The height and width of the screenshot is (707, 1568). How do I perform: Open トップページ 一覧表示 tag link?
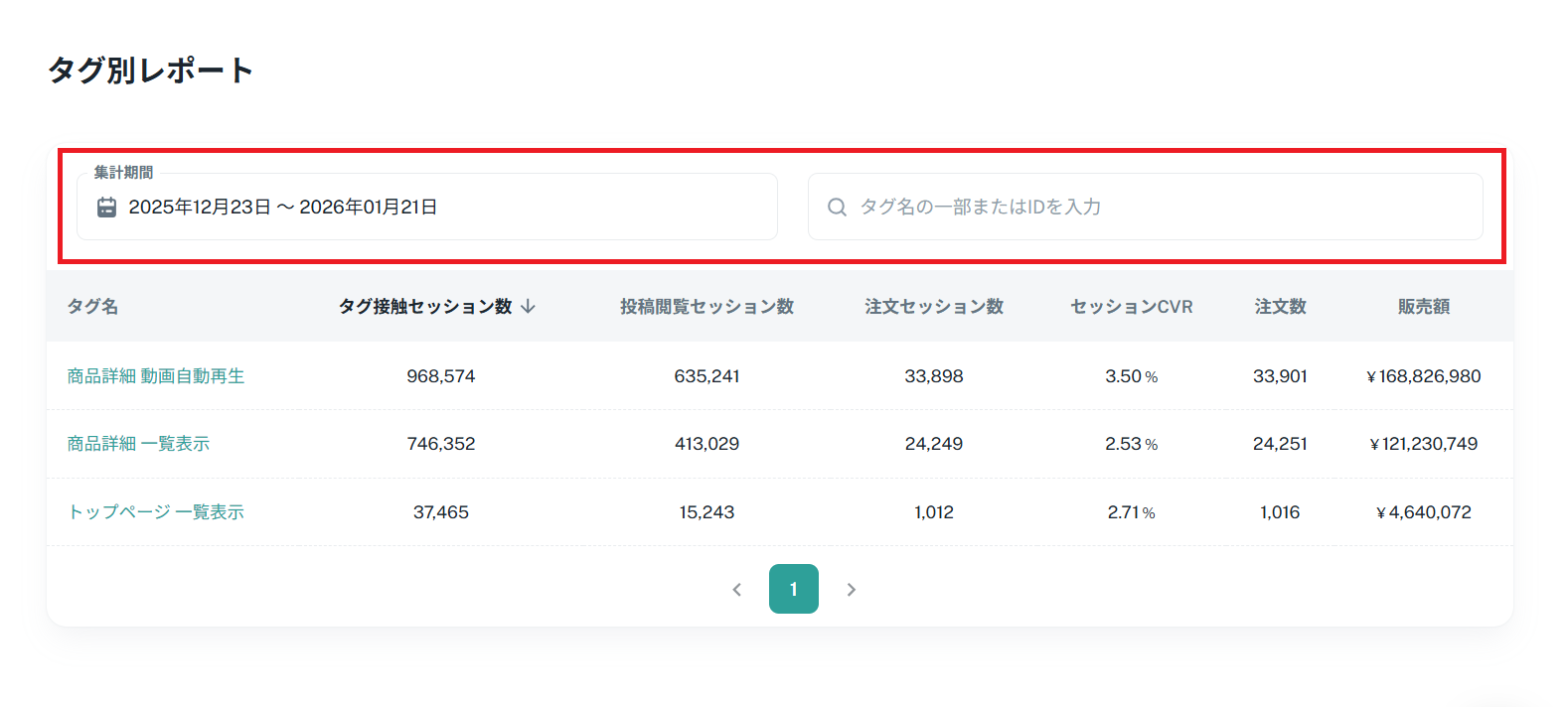tap(156, 512)
